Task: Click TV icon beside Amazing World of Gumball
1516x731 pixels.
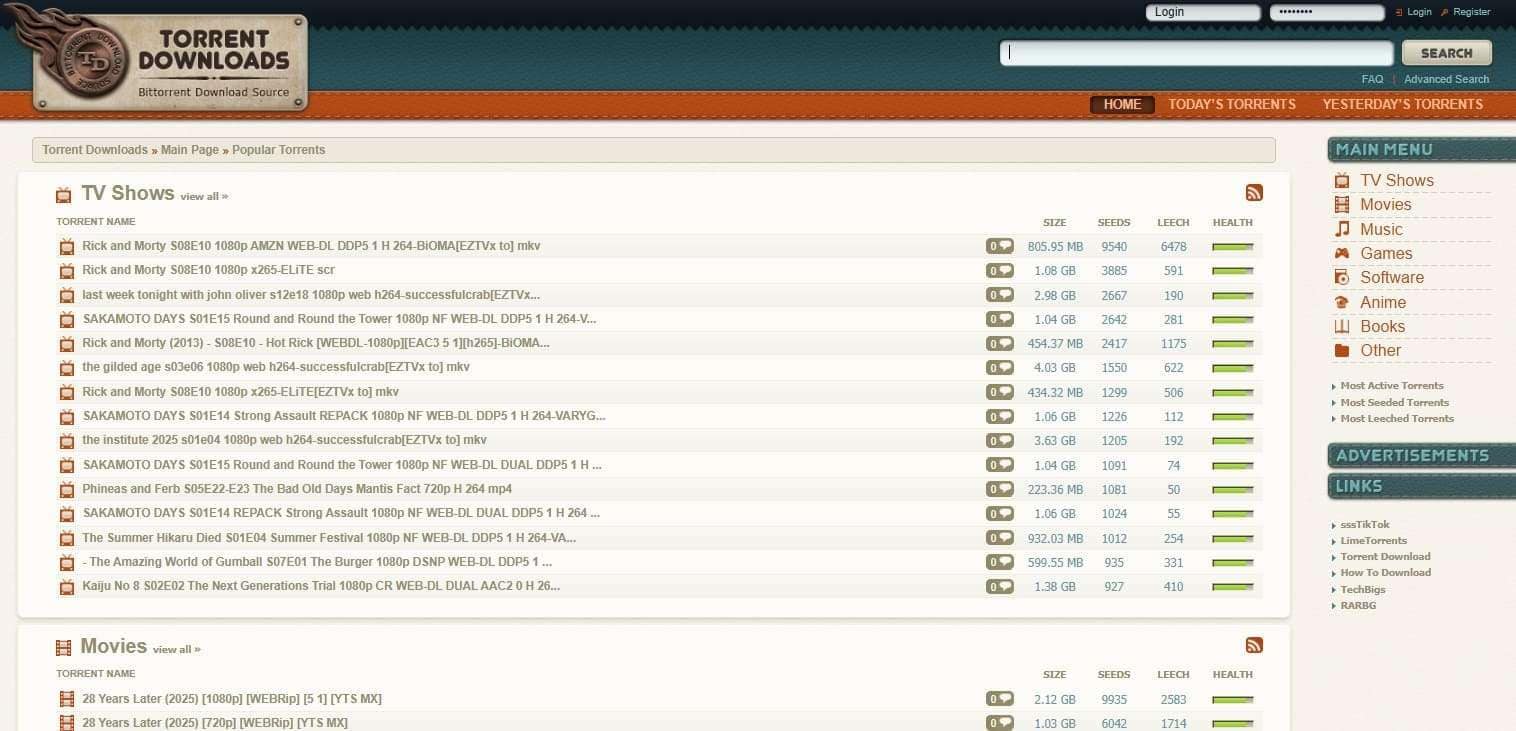Action: (x=67, y=563)
